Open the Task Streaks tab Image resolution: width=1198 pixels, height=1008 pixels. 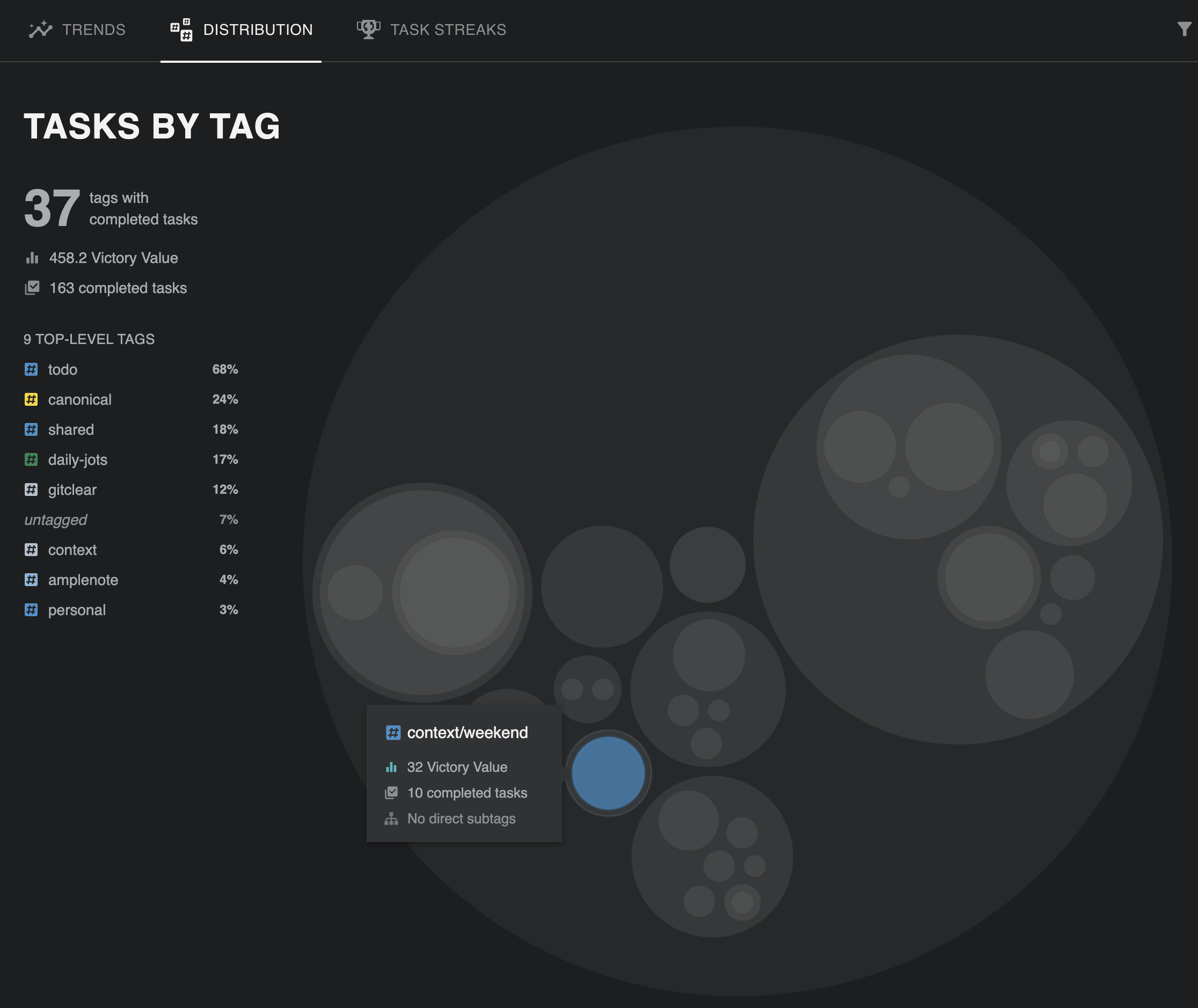pos(448,30)
